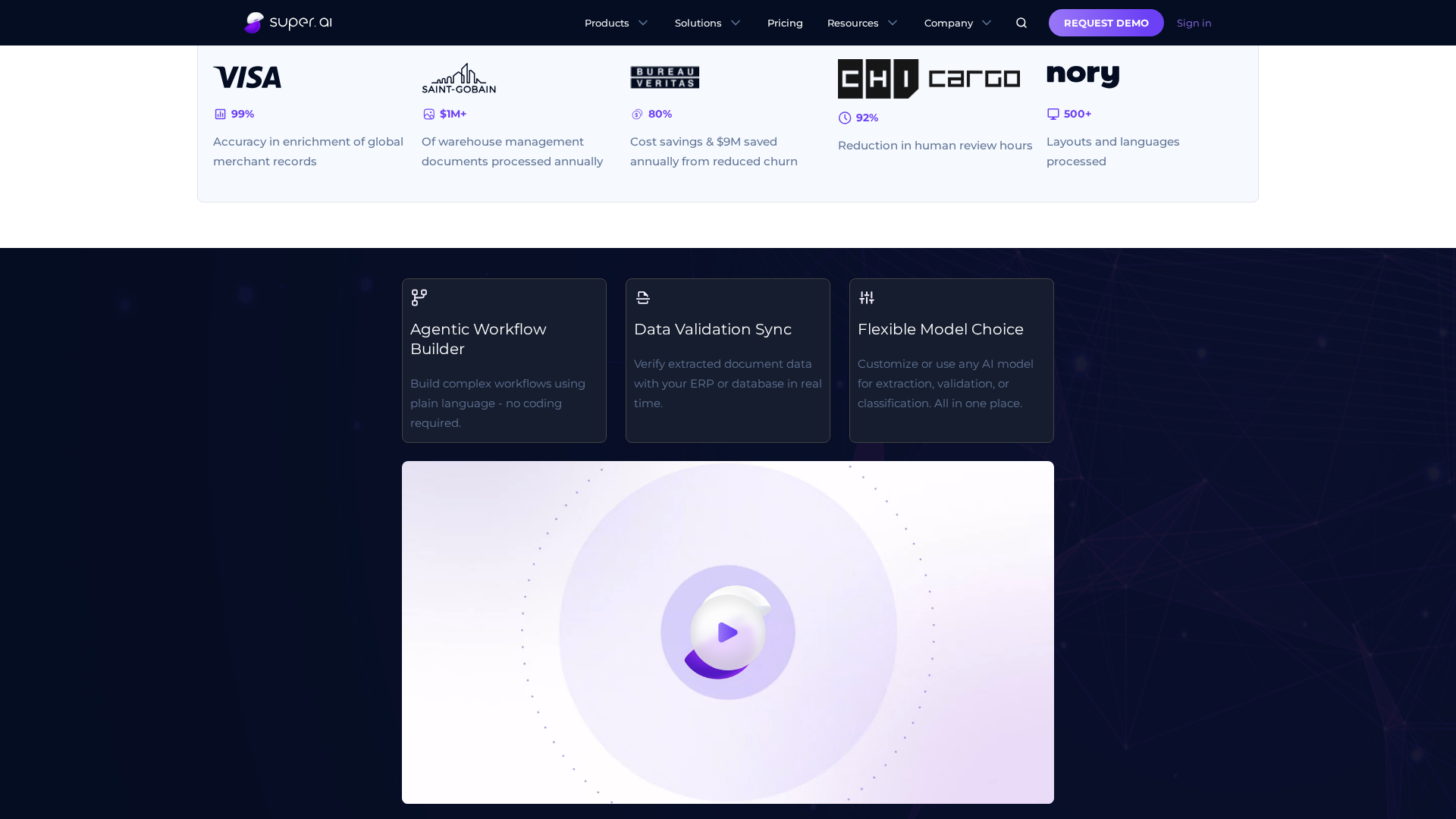This screenshot has width=1456, height=819.
Task: Click the Saint-Gobain logo
Action: tap(459, 78)
